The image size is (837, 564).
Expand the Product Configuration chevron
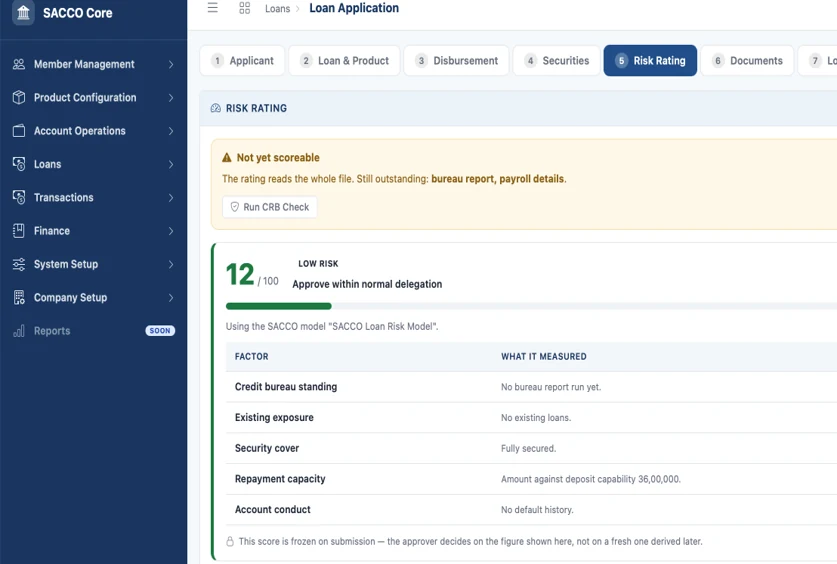171,98
